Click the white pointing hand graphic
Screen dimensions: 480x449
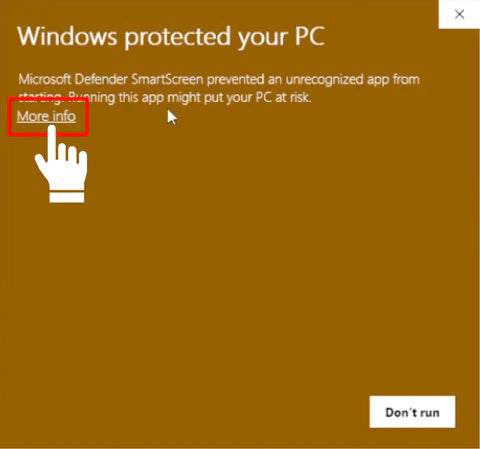pyautogui.click(x=62, y=164)
